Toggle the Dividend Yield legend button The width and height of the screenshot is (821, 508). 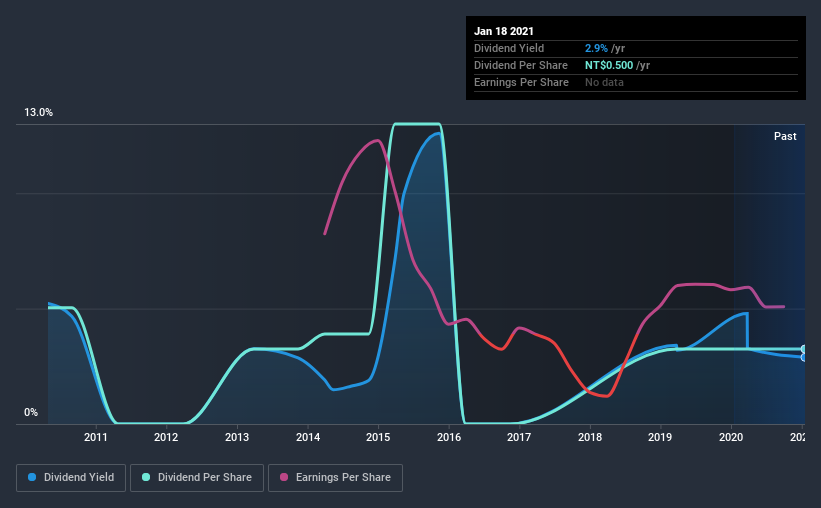tap(71, 478)
